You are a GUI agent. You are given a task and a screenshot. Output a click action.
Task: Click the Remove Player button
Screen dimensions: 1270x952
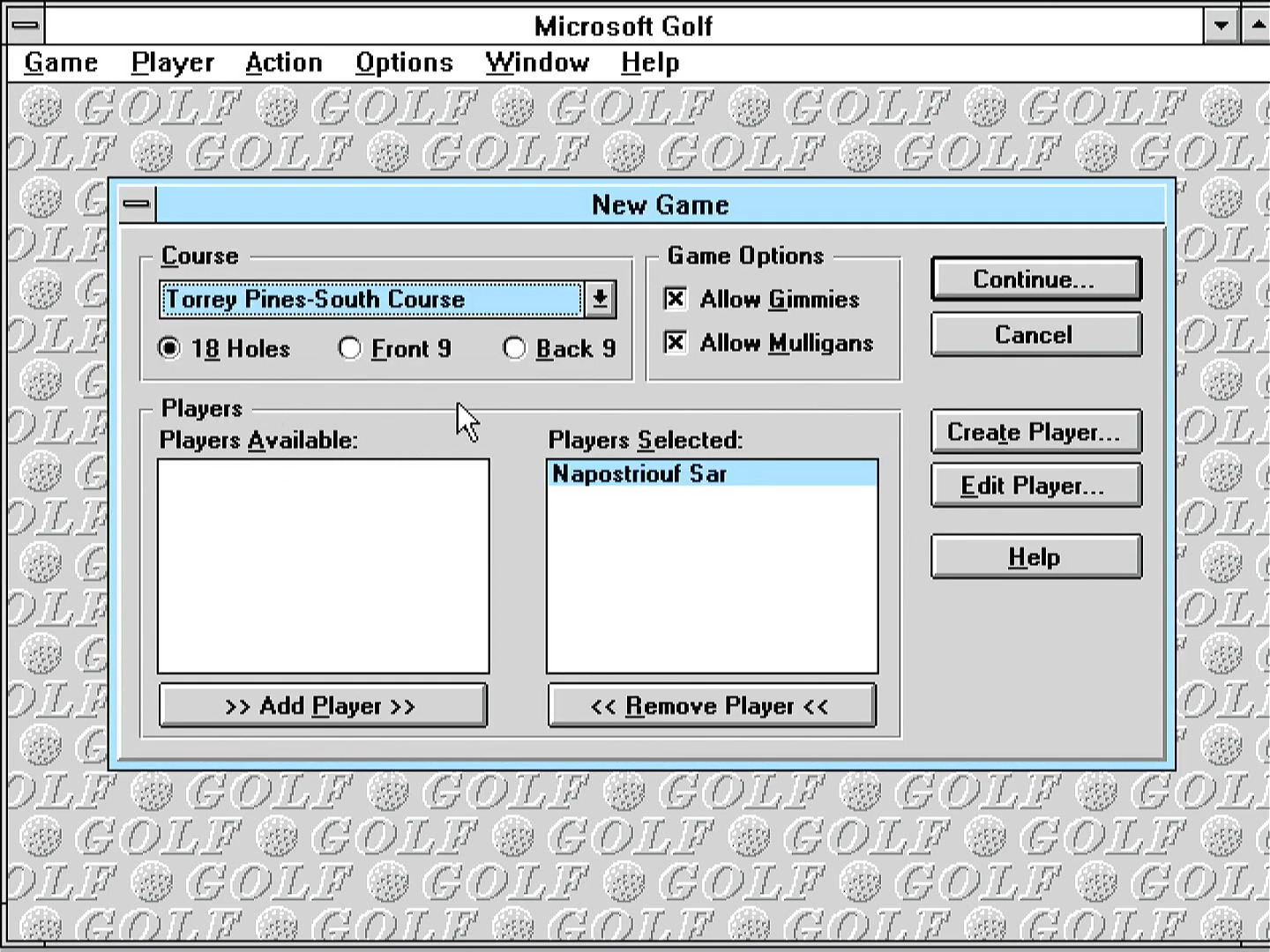pyautogui.click(x=712, y=706)
